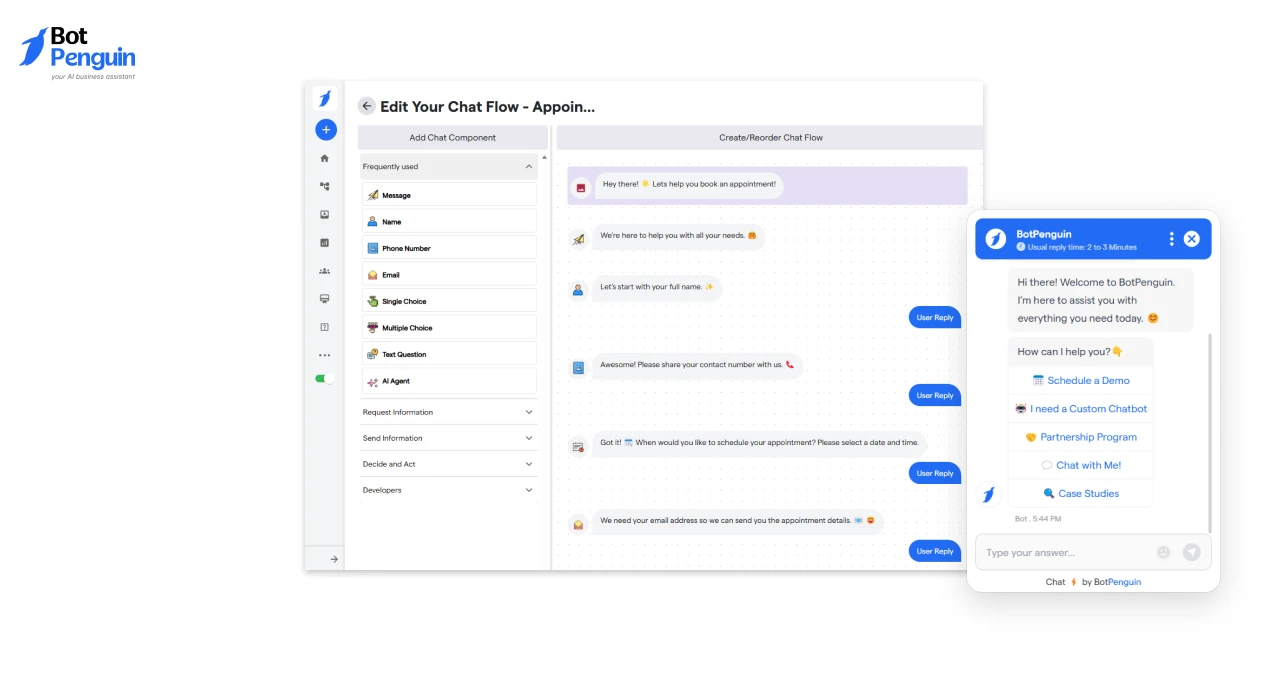Add the Single Choice component
This screenshot has height=686, width=1288.
click(449, 301)
